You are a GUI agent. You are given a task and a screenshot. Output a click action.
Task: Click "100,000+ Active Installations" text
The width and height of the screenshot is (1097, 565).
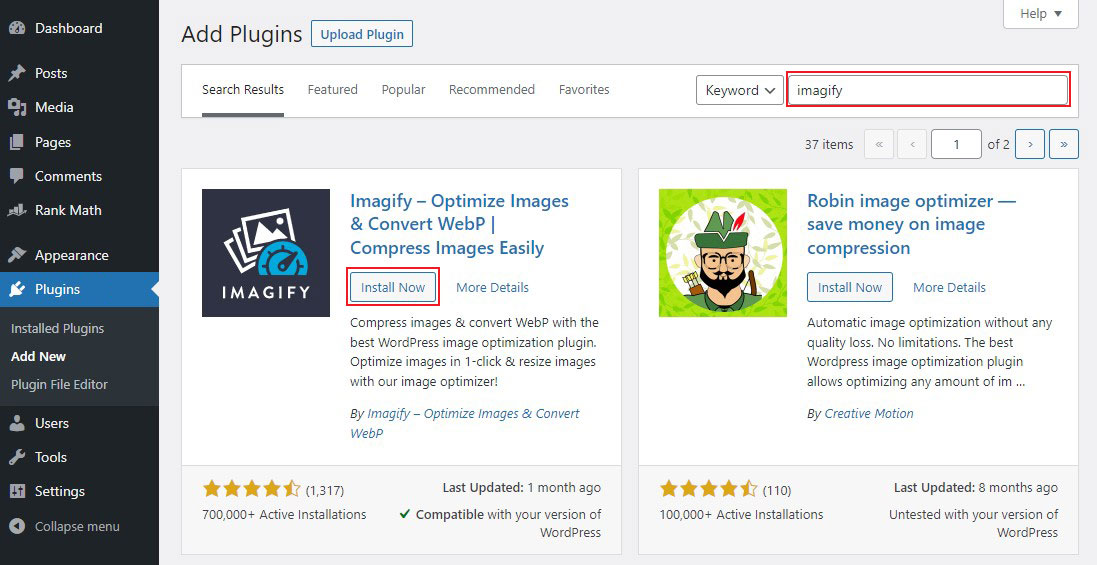(742, 514)
